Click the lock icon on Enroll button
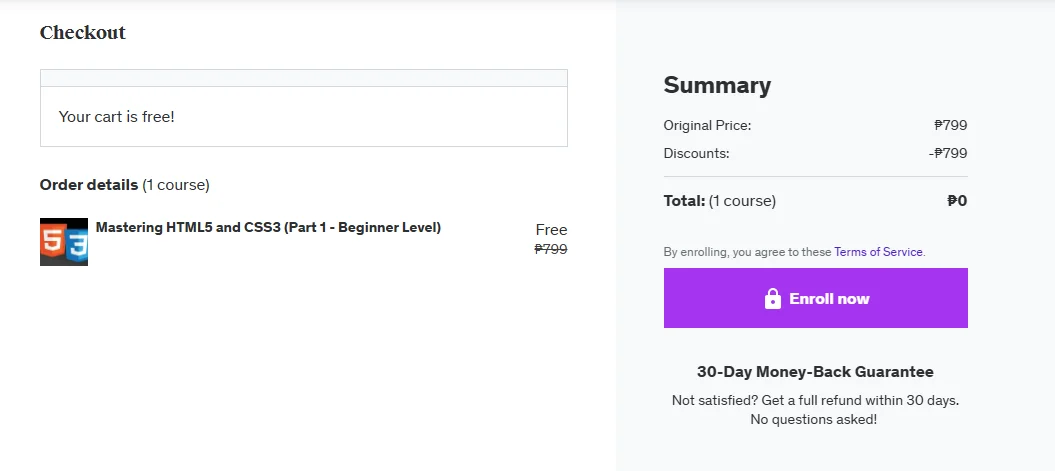Viewport: 1055px width, 471px height. click(773, 298)
